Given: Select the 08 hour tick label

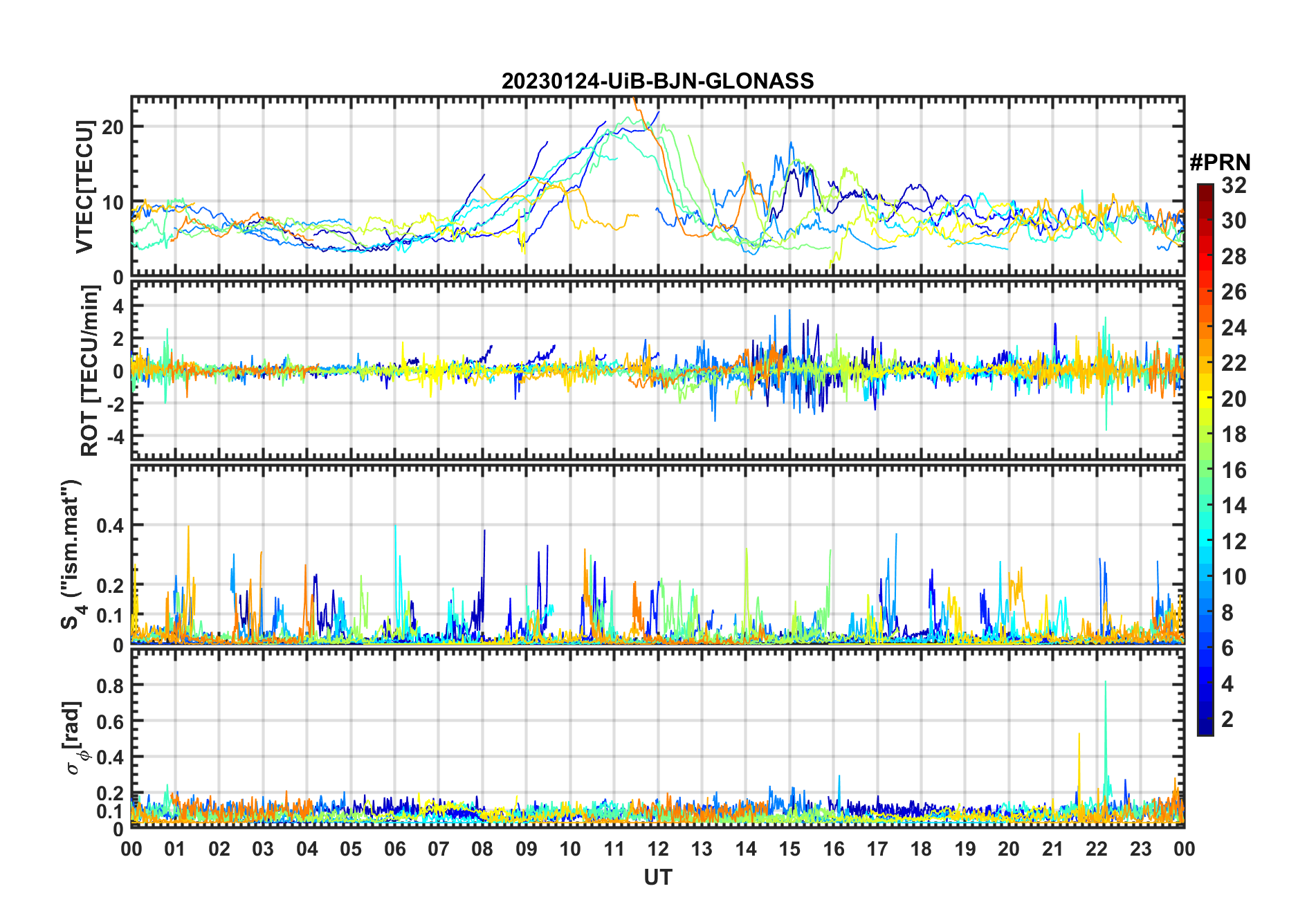Looking at the screenshot, I should [x=482, y=849].
